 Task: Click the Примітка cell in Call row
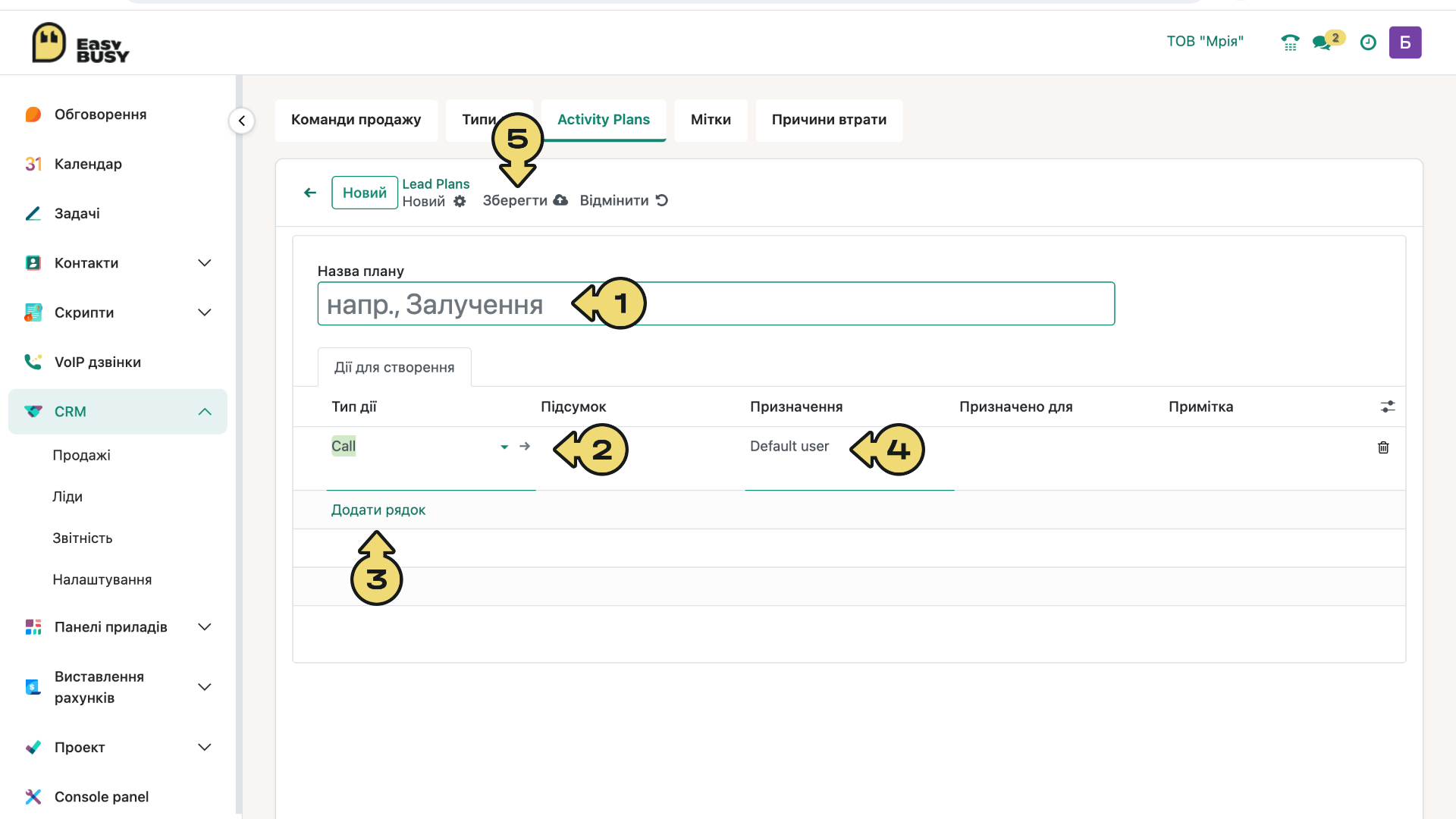tap(1266, 458)
